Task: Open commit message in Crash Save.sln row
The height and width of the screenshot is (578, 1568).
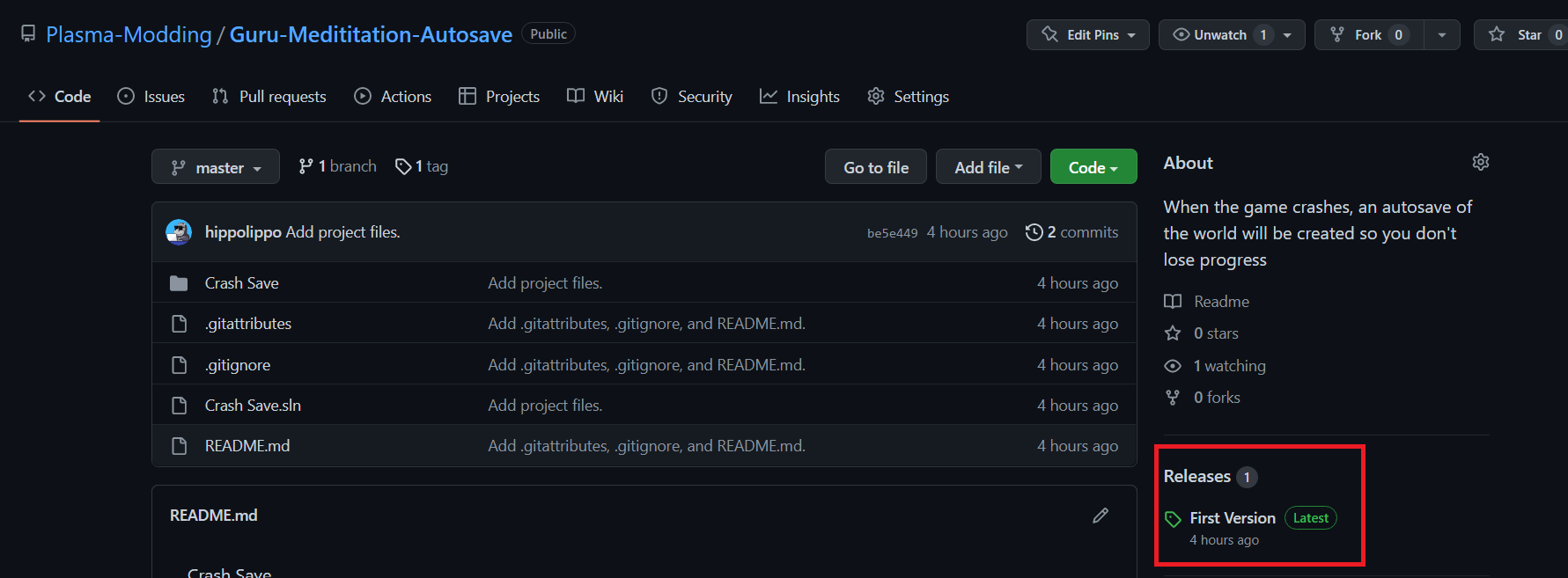Action: [x=545, y=406]
